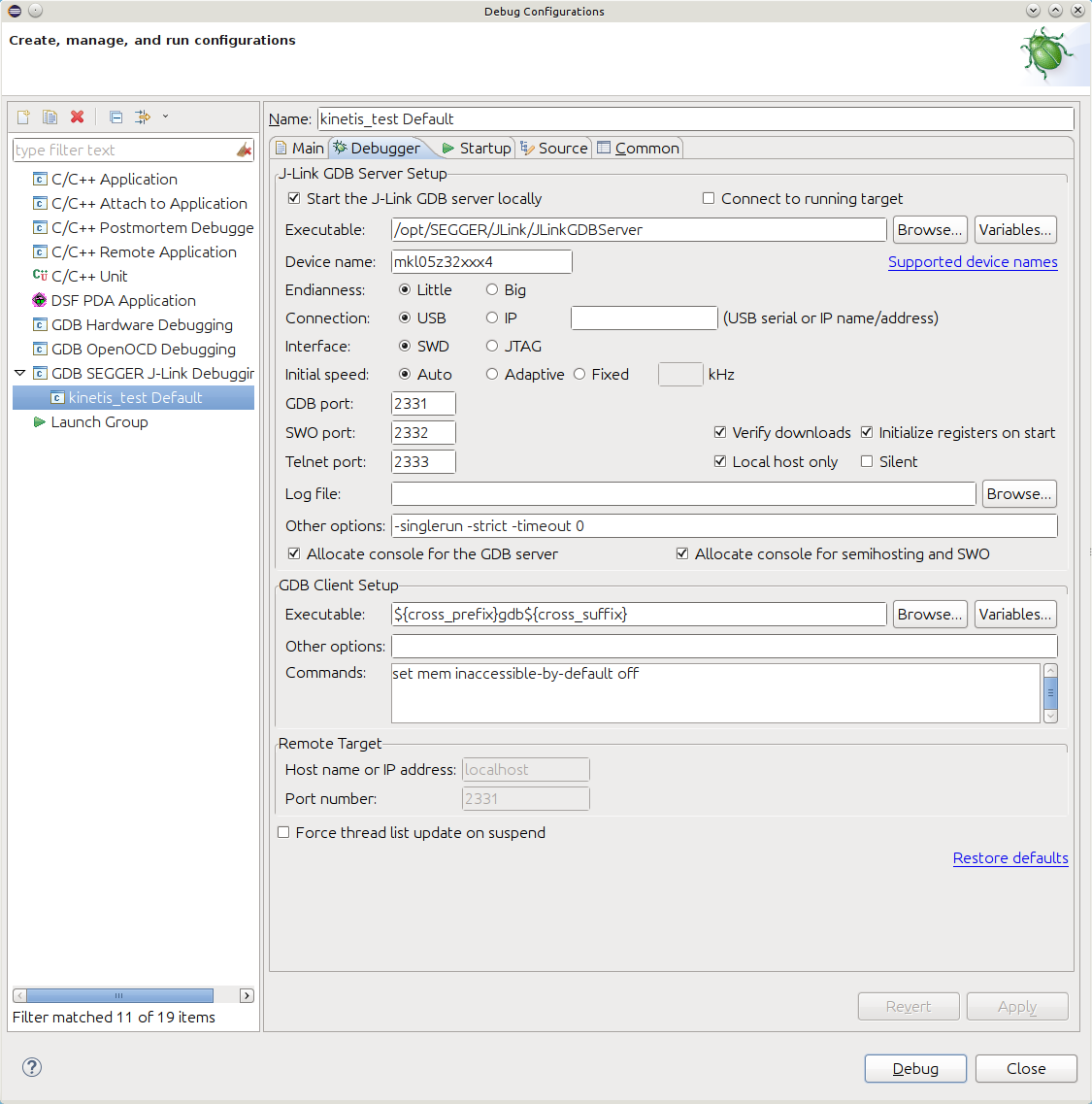
Task: Toggle Local host only checkbox
Action: pos(719,461)
